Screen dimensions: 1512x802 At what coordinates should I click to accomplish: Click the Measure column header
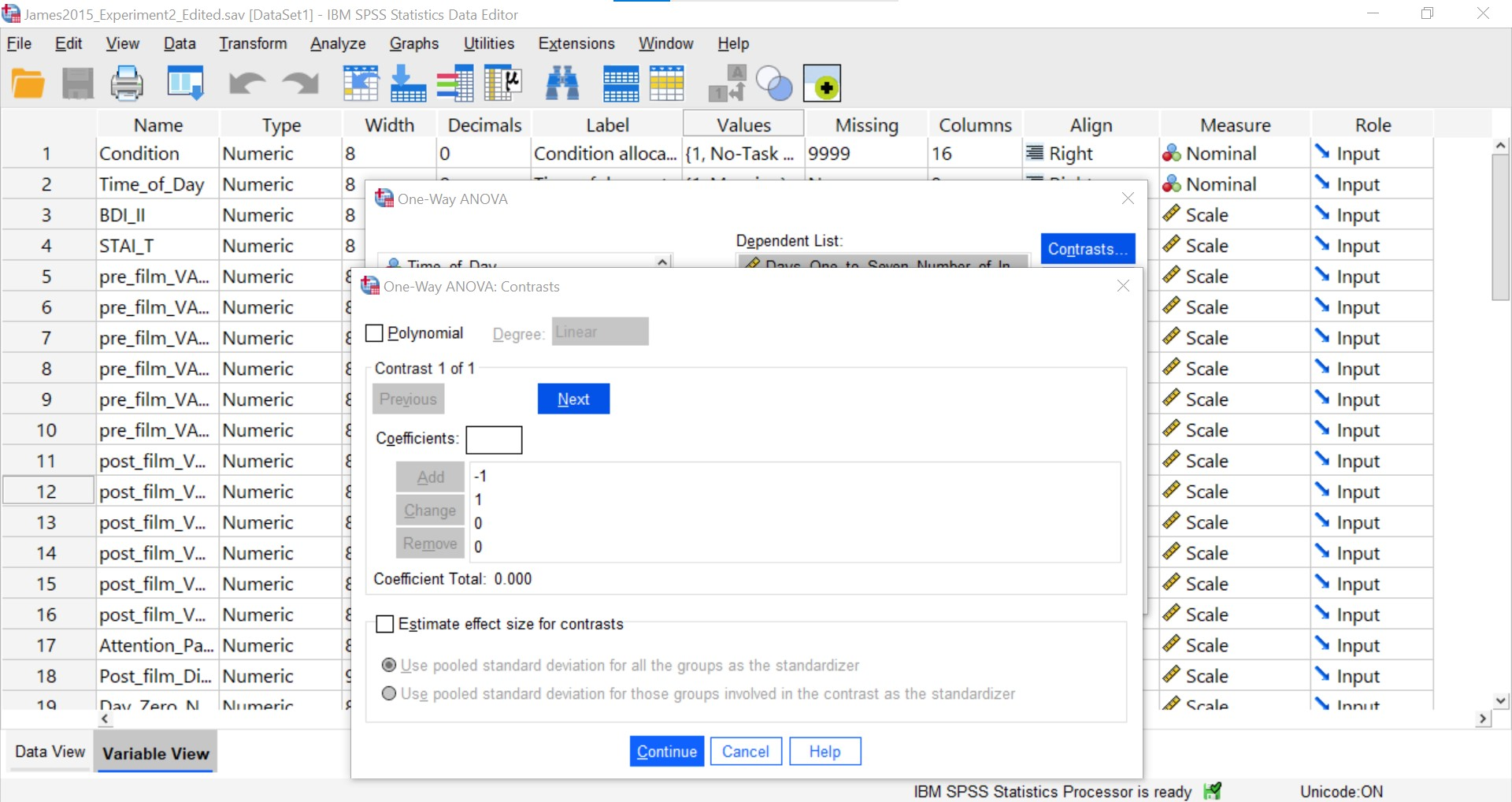point(1235,124)
